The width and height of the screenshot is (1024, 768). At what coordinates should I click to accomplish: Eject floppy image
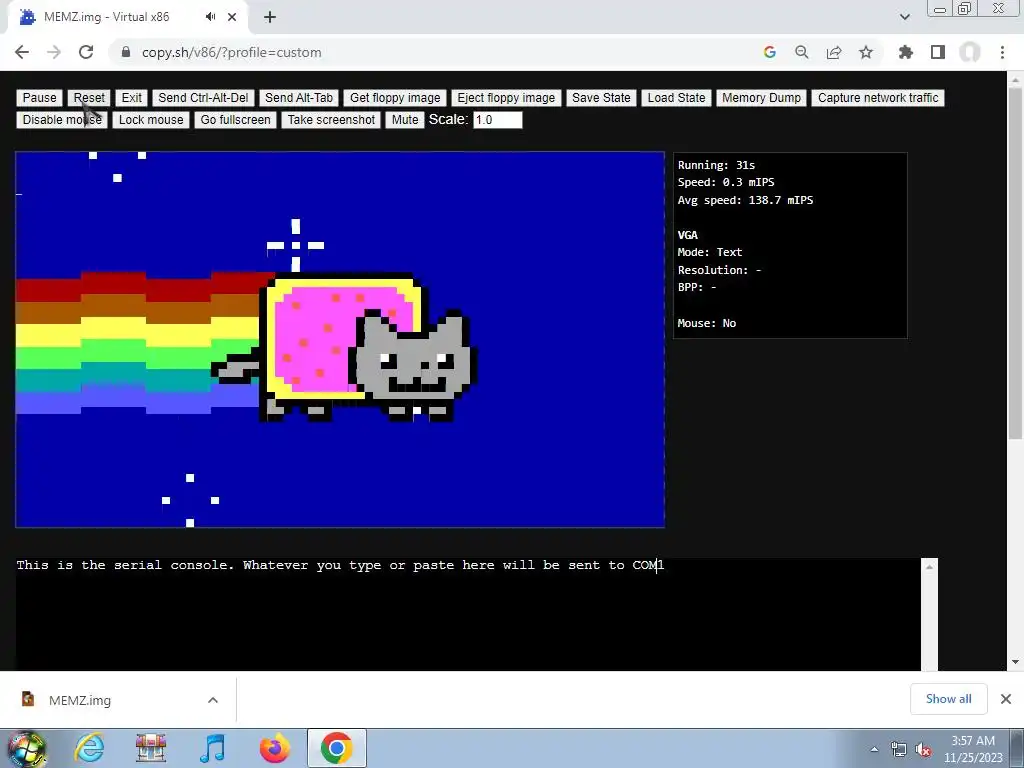click(x=506, y=98)
